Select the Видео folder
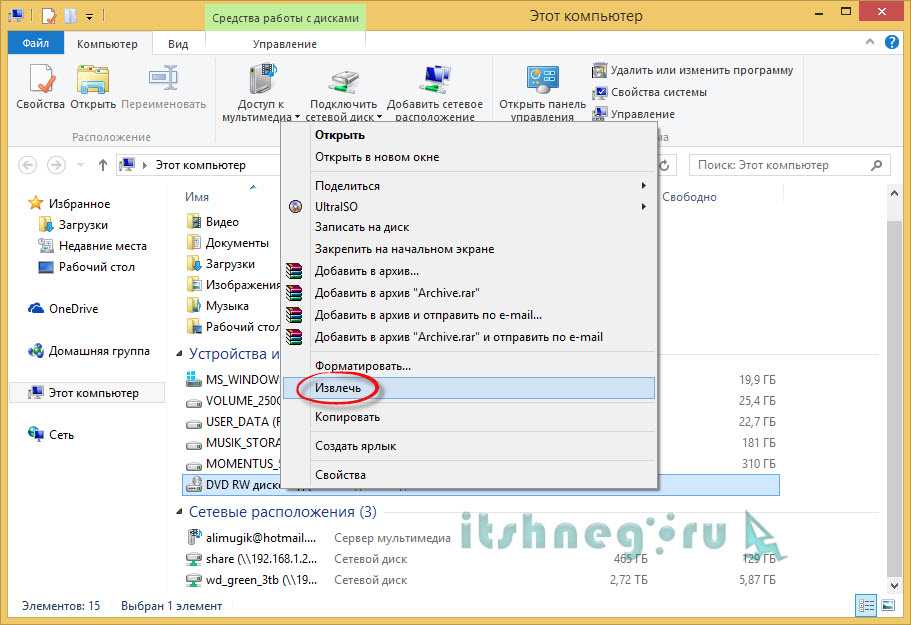 pos(213,222)
